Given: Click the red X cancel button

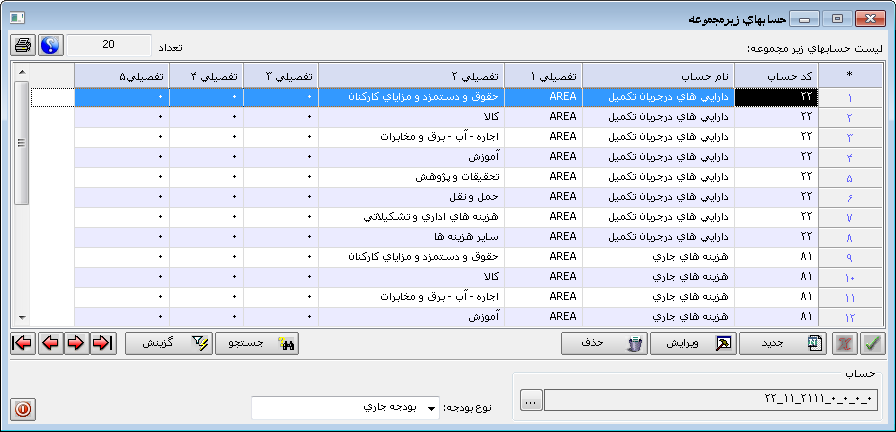Looking at the screenshot, I should pos(846,343).
